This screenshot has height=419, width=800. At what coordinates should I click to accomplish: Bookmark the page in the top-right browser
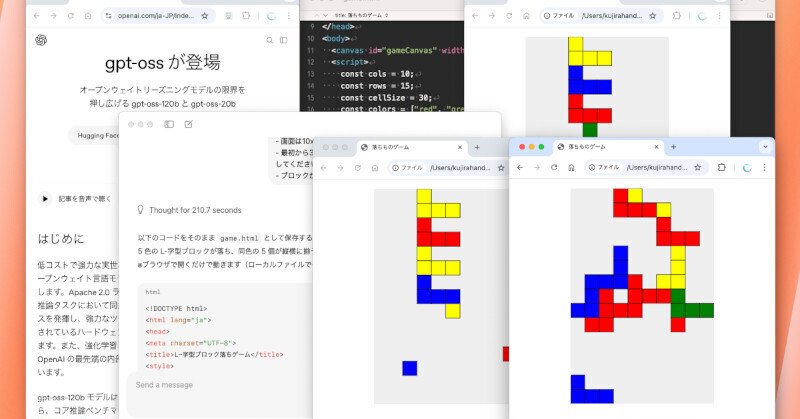tap(653, 16)
